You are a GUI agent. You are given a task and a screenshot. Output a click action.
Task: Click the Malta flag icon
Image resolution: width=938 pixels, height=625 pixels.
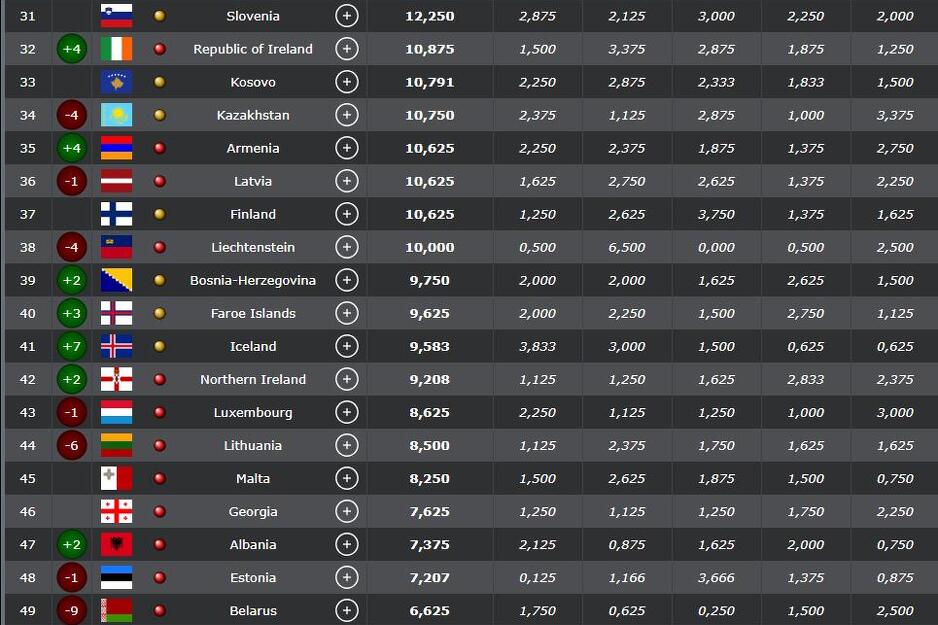(x=116, y=478)
